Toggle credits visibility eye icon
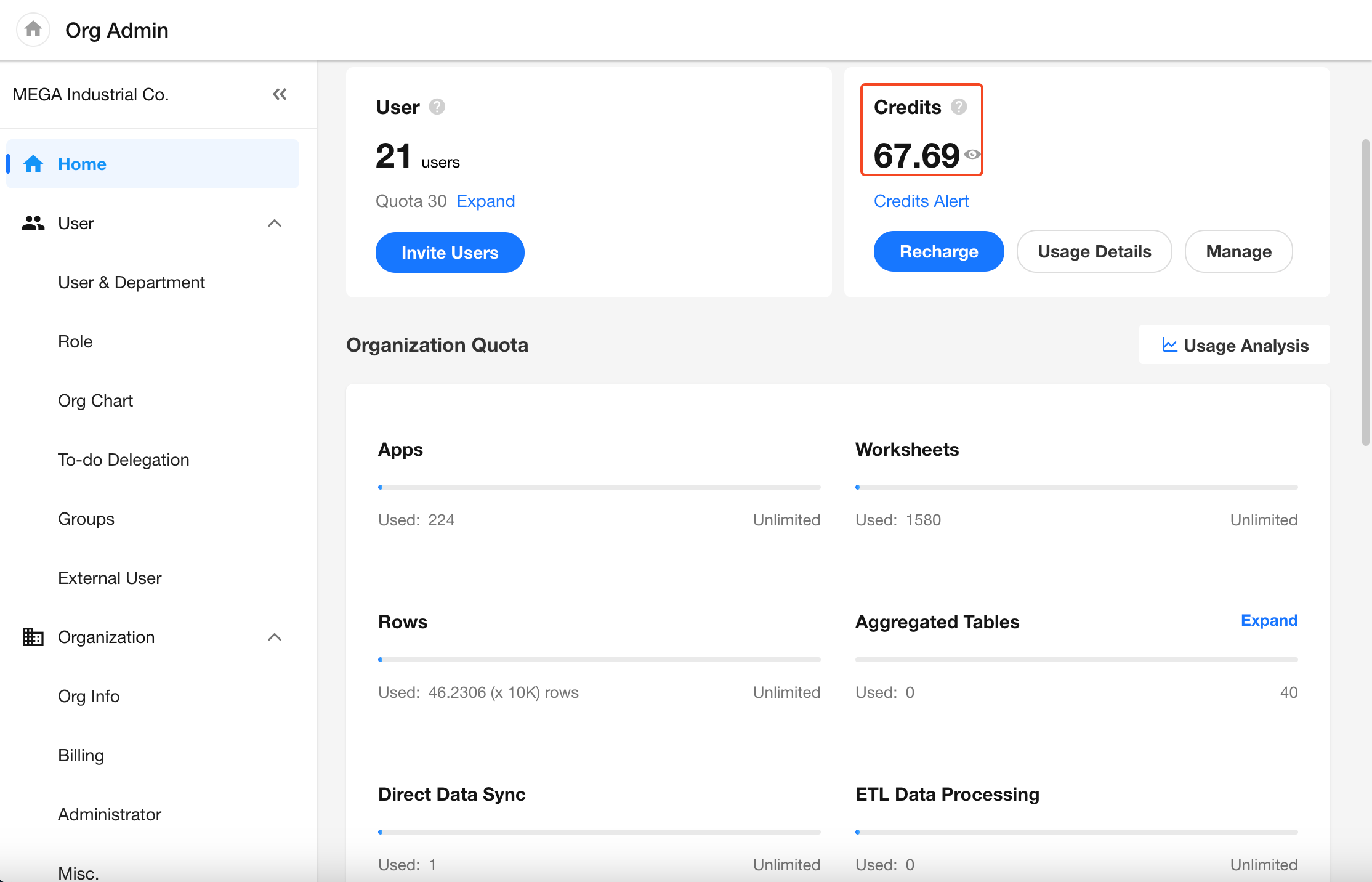Screen dimensions: 1372x882 coord(972,155)
